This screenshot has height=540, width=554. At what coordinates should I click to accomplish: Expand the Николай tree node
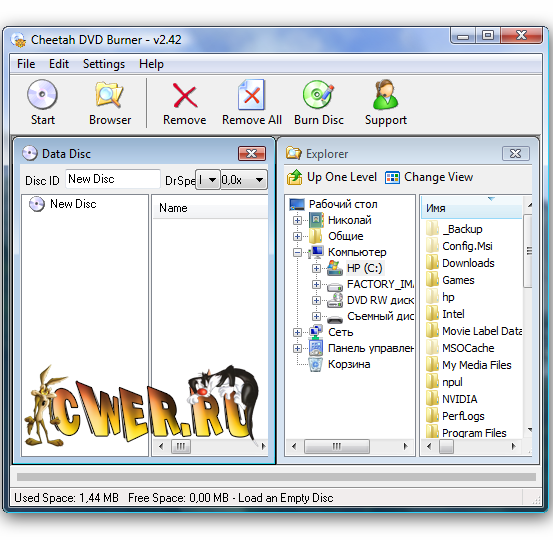tap(297, 220)
